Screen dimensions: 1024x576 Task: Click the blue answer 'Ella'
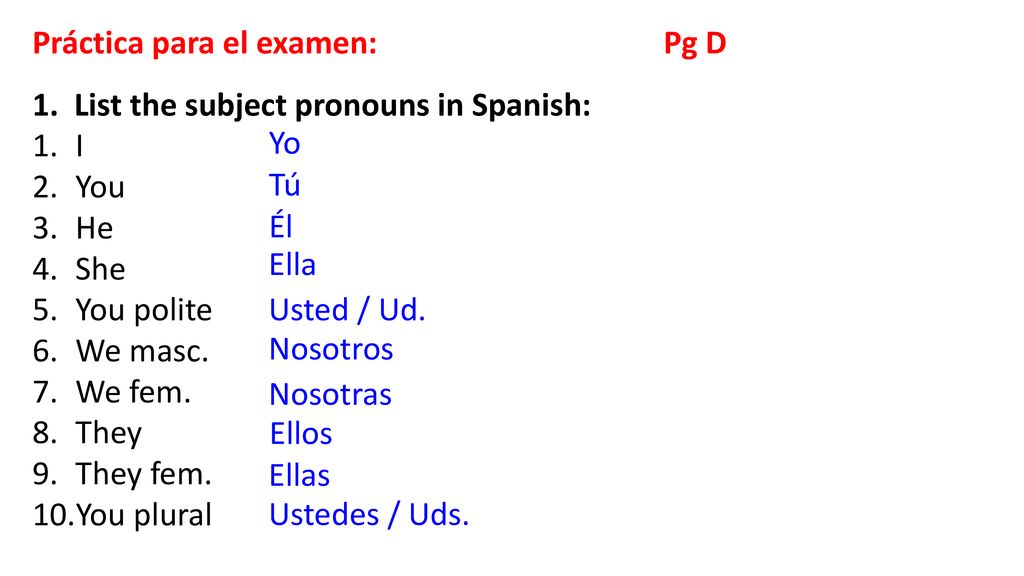[293, 265]
